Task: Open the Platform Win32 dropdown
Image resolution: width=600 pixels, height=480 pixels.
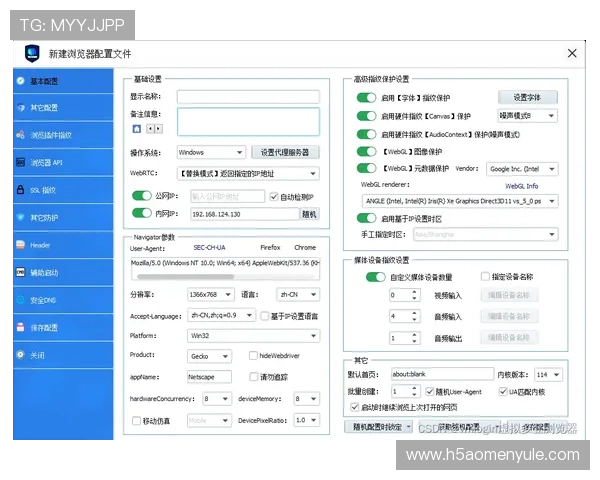Action: [x=253, y=336]
